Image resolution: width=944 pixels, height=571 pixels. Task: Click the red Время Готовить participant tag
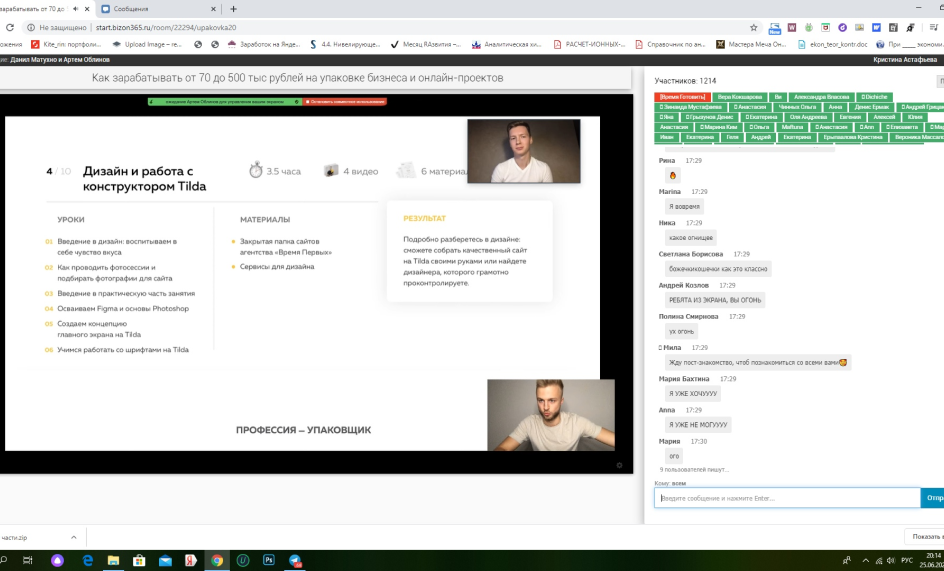point(683,97)
